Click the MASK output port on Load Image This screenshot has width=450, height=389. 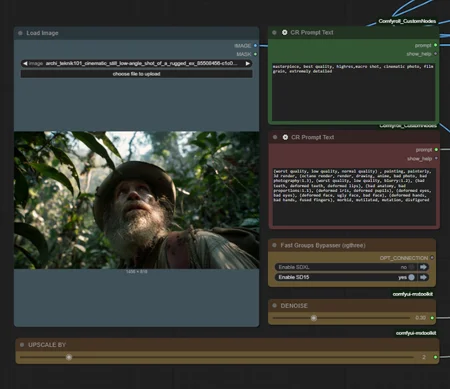(255, 54)
